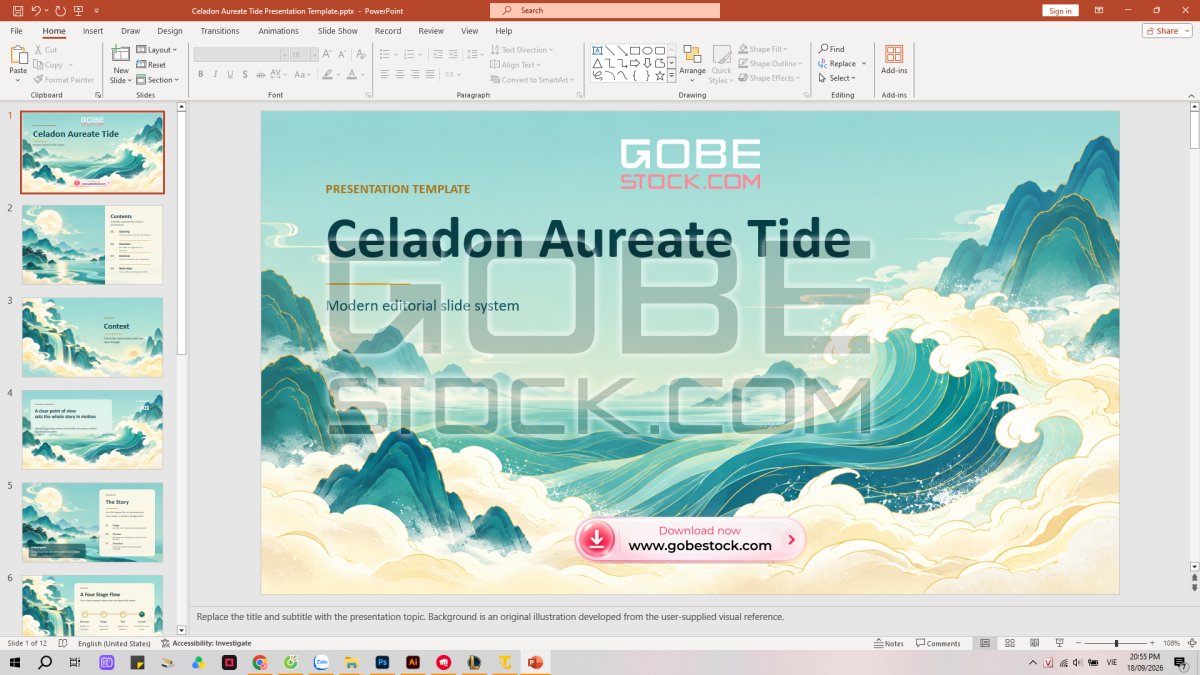This screenshot has height=675, width=1200.
Task: Click English (United States) language indicator
Action: pos(113,643)
